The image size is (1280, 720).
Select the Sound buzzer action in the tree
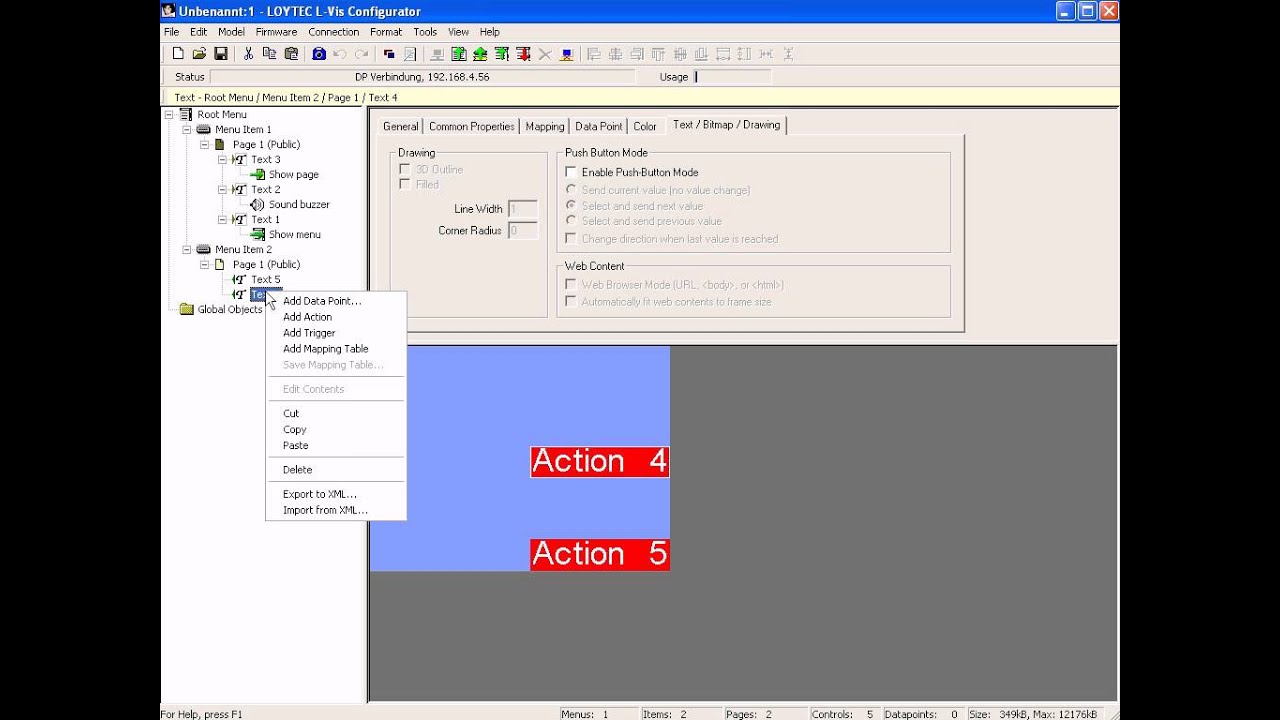click(299, 204)
